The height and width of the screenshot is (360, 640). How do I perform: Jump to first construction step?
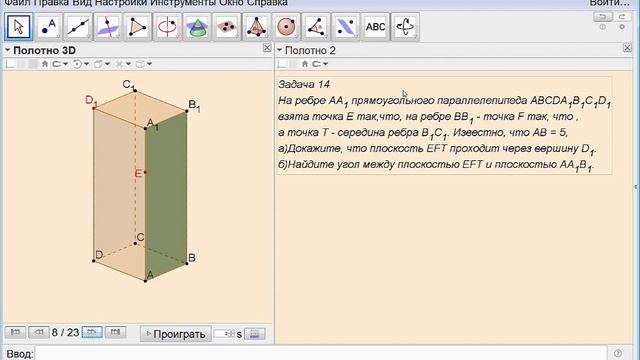coord(15,333)
